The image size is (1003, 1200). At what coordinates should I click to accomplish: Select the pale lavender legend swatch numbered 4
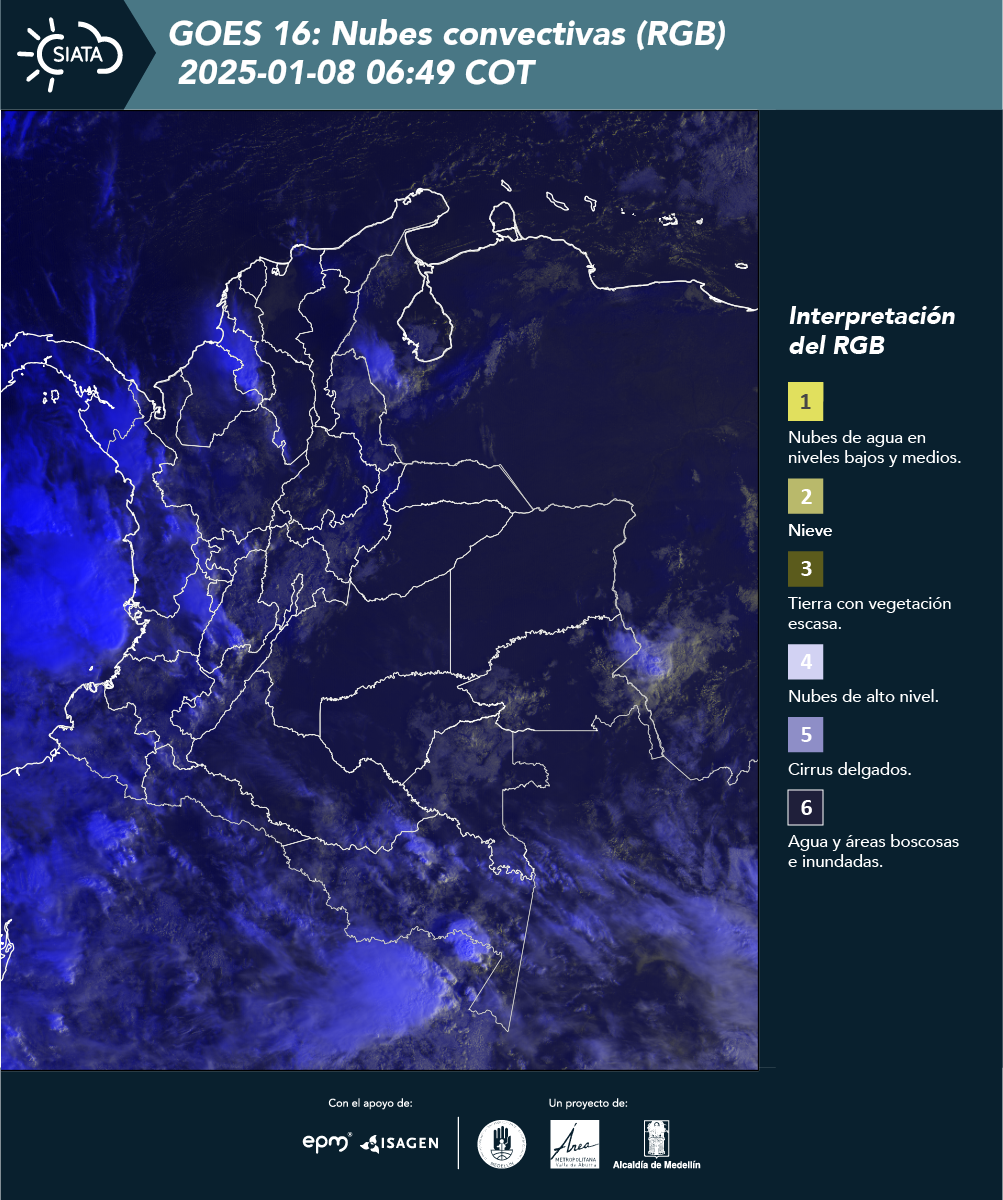[805, 662]
